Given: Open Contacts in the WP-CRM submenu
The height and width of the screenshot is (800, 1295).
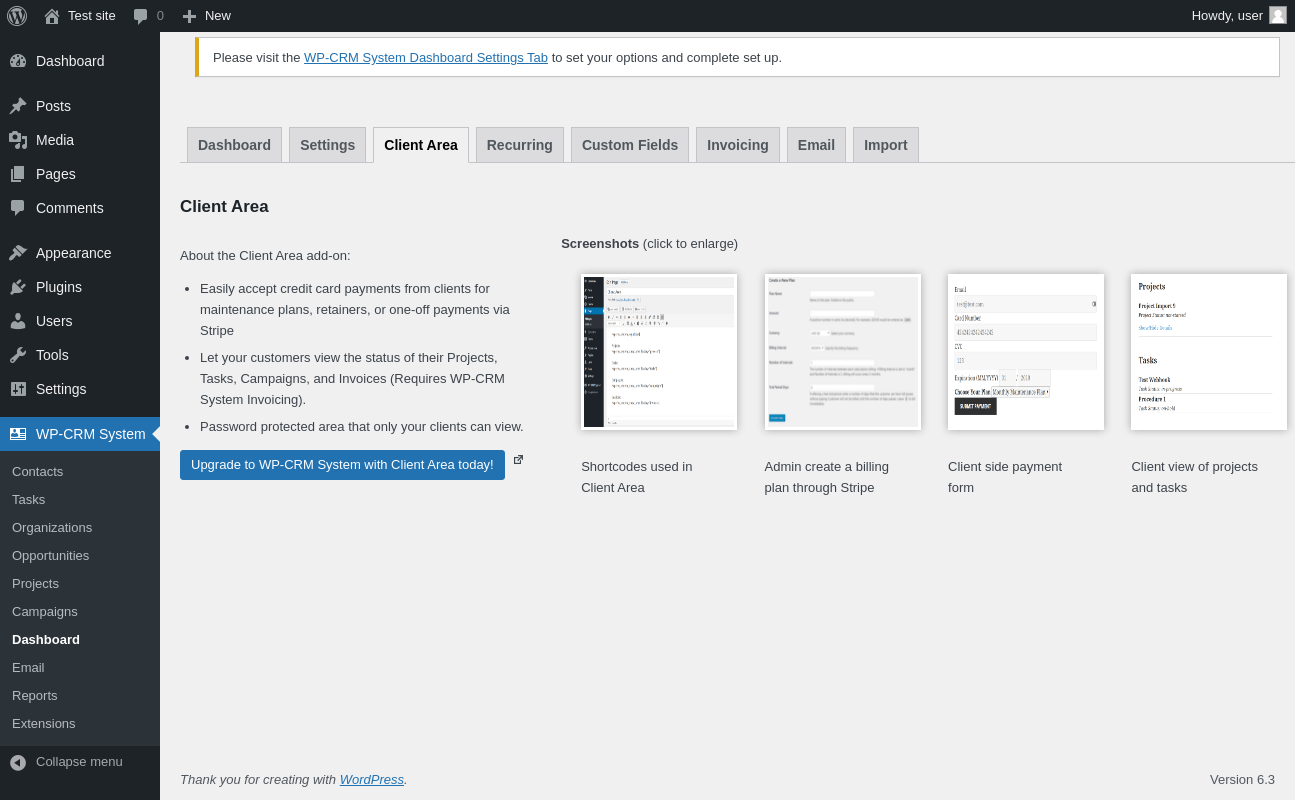Looking at the screenshot, I should pos(37,472).
